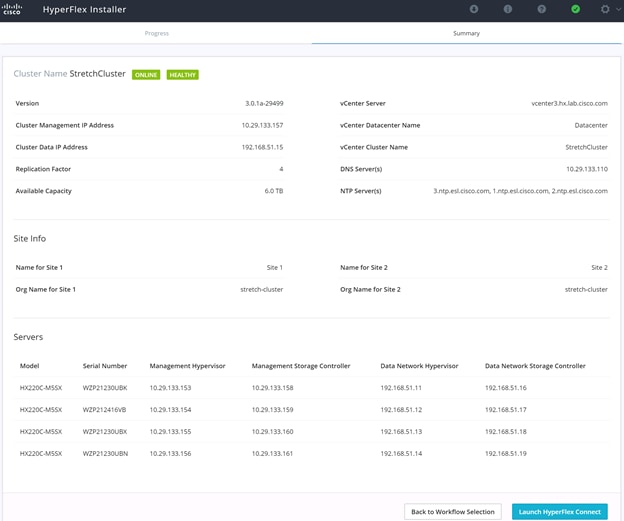The image size is (624, 521).
Task: Click Back to Workflow Selection button
Action: coord(453,512)
